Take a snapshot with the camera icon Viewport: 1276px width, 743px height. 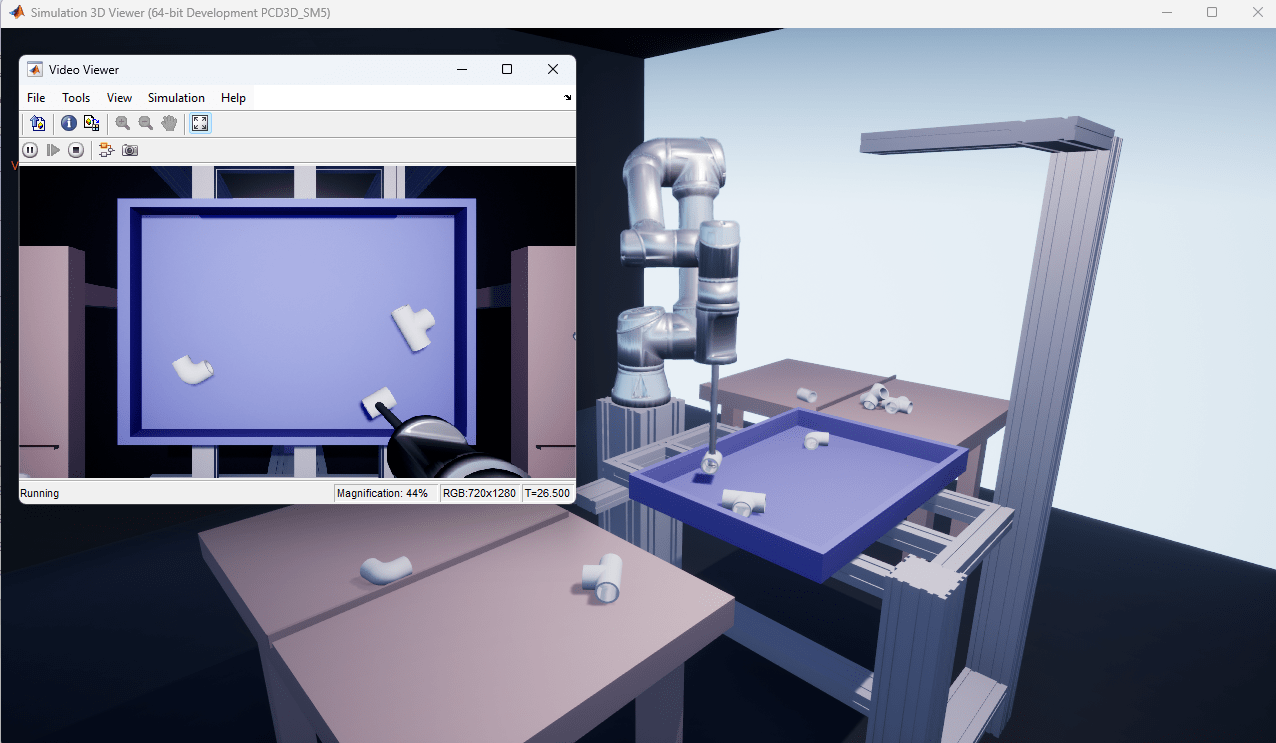130,150
